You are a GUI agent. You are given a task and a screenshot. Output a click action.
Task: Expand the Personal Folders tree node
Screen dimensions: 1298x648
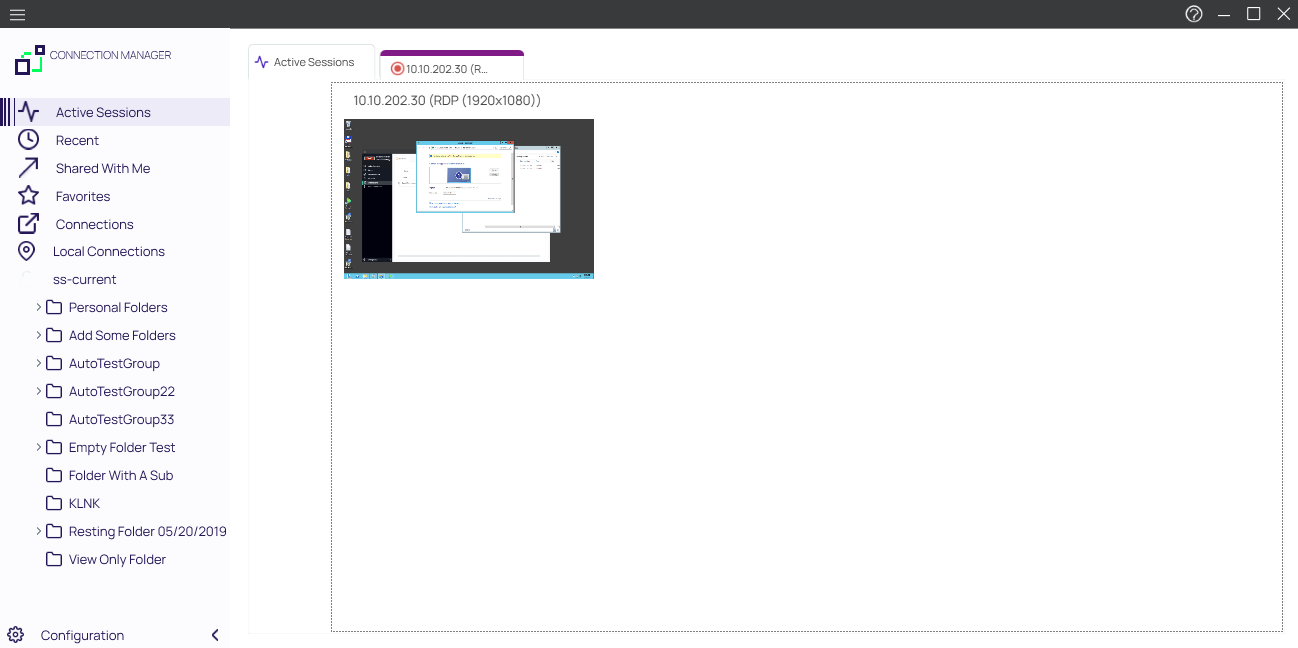pos(39,307)
